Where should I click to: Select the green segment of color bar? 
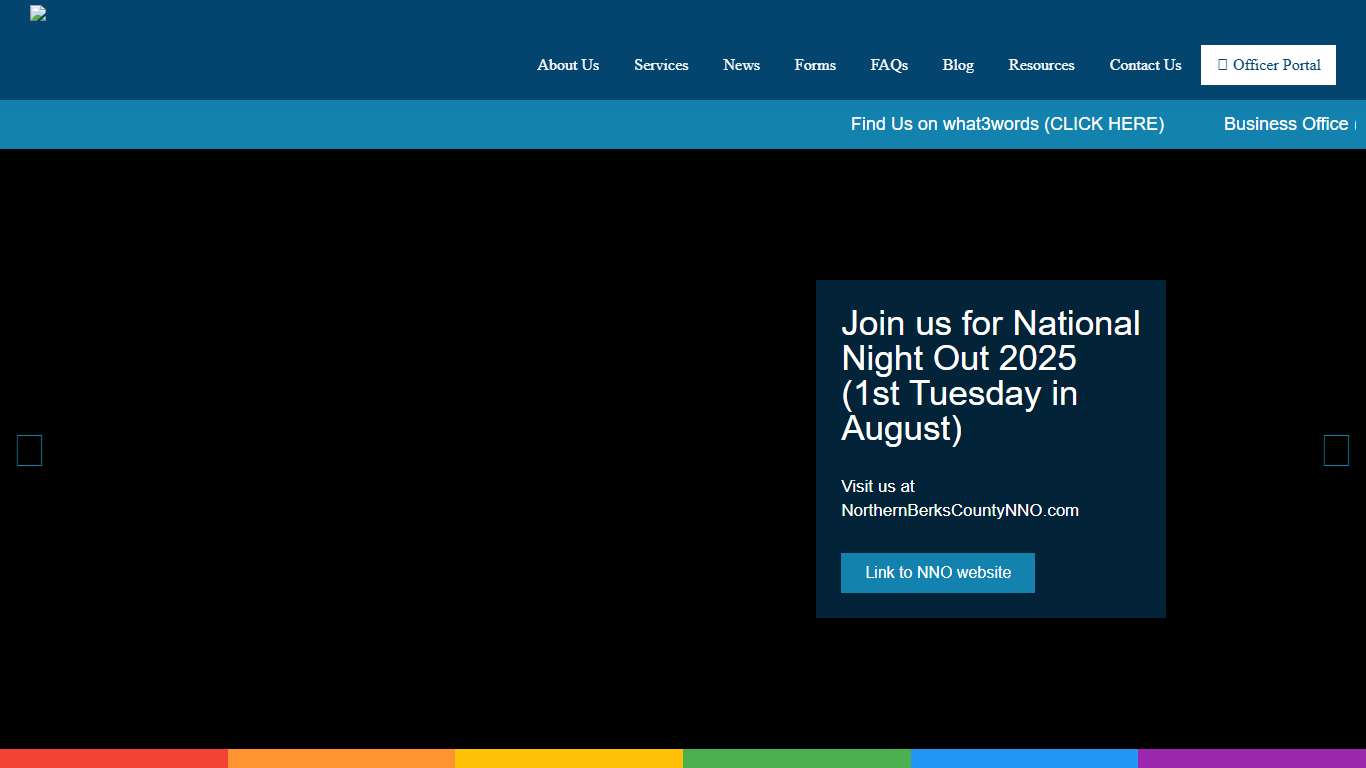(796, 758)
